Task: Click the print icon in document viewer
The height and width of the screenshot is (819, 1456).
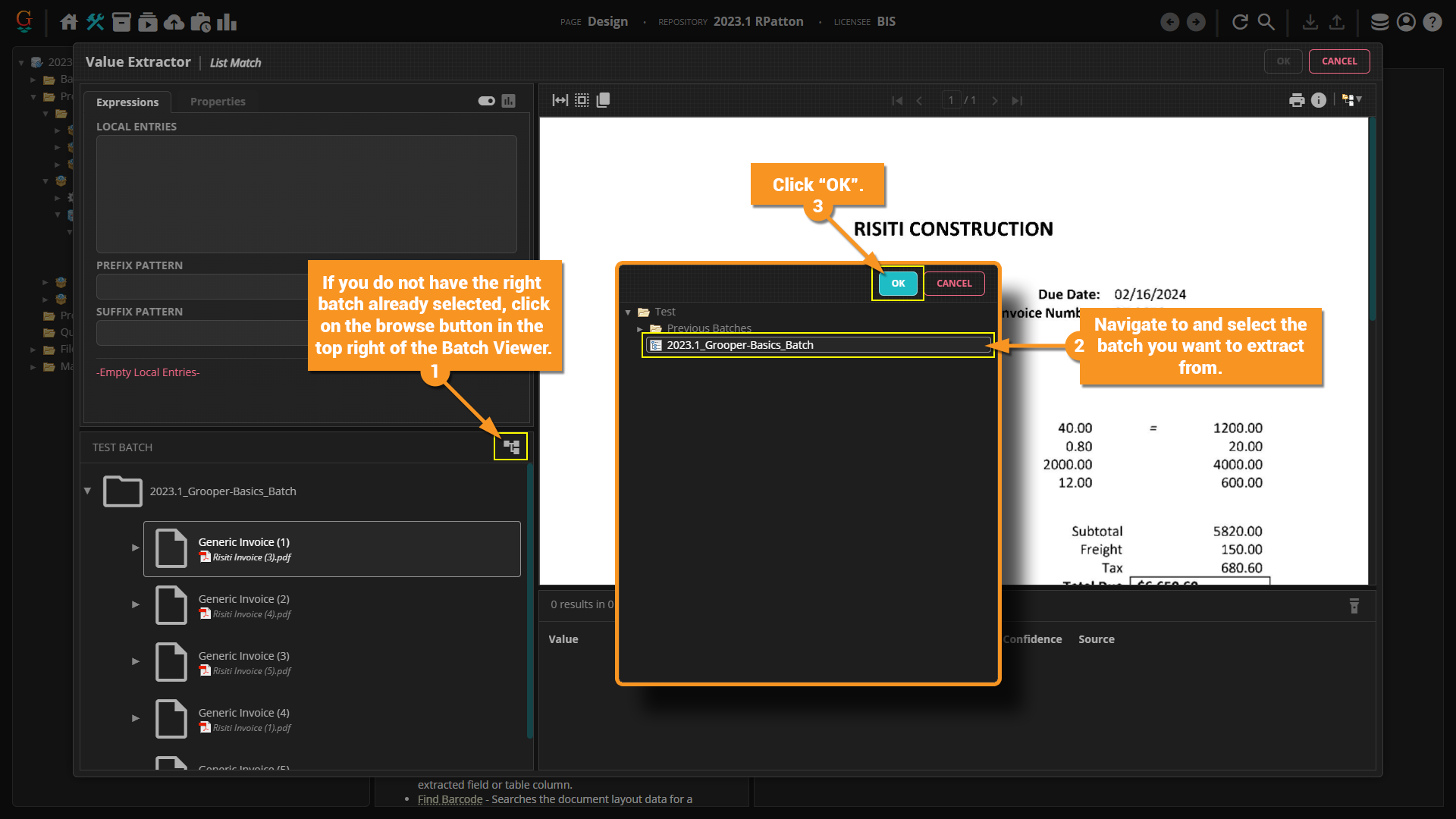Action: coord(1297,100)
